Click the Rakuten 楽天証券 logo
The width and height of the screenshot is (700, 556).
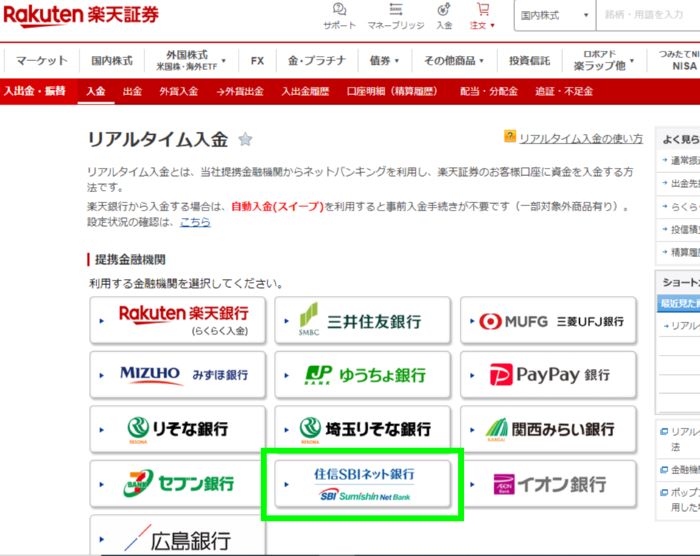81,15
